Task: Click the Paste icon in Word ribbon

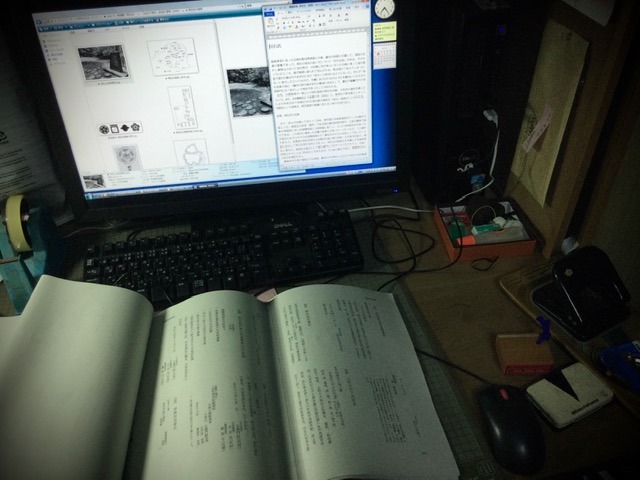Action: (x=273, y=22)
